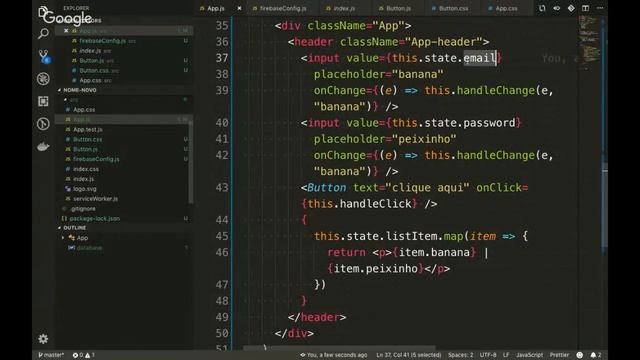Click the Ln 37, Col 41 position indicator
Viewport: 640px width, 360px height.
(x=409, y=355)
